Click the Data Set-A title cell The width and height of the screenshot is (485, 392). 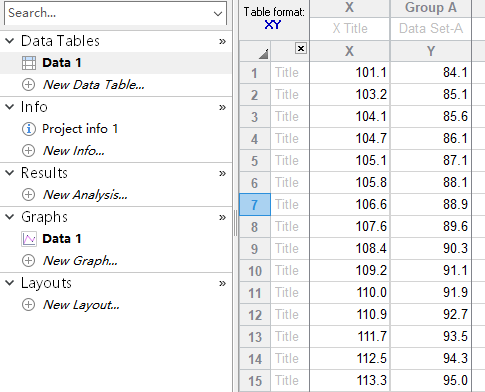click(431, 29)
